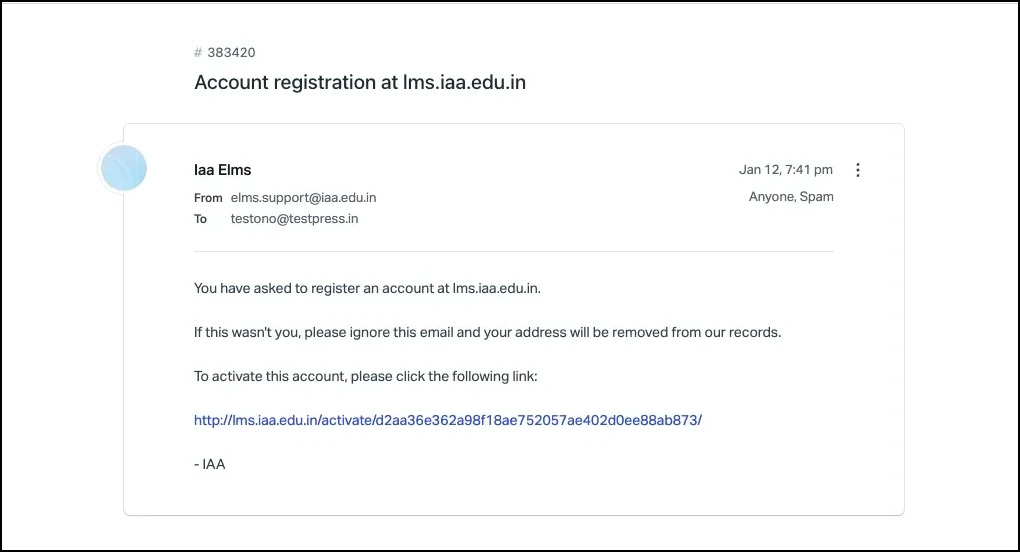Click the sender address elms.support@iaa.edu.in

tap(303, 198)
